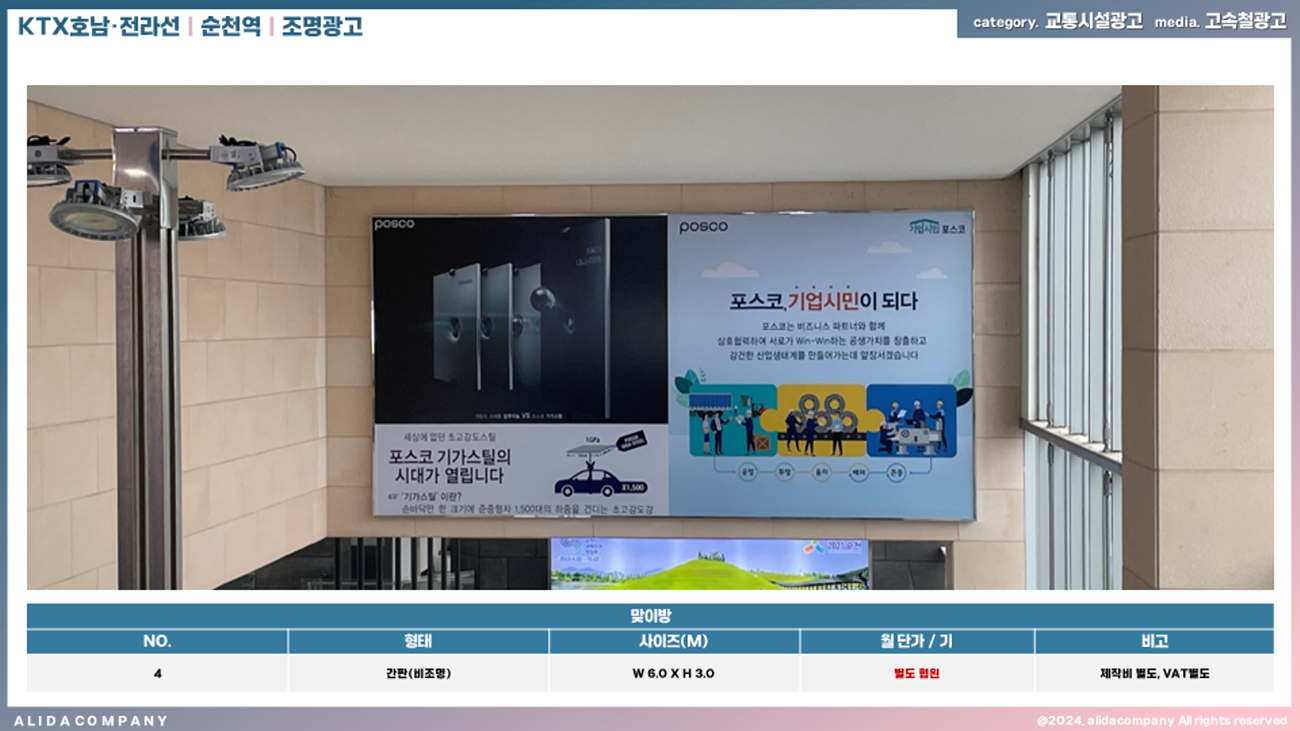Click the teal puzzle piece illustration
1300x731 pixels.
(732, 420)
